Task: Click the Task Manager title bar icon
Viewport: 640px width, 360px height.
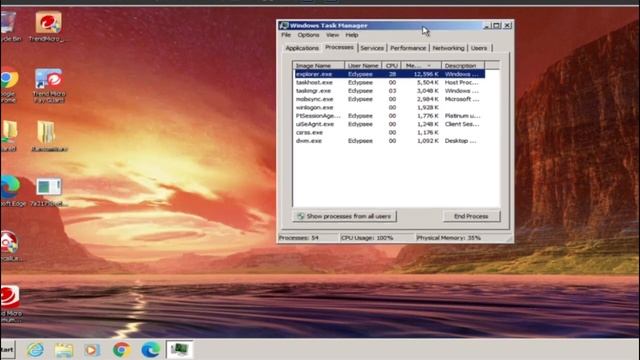Action: tap(284, 25)
